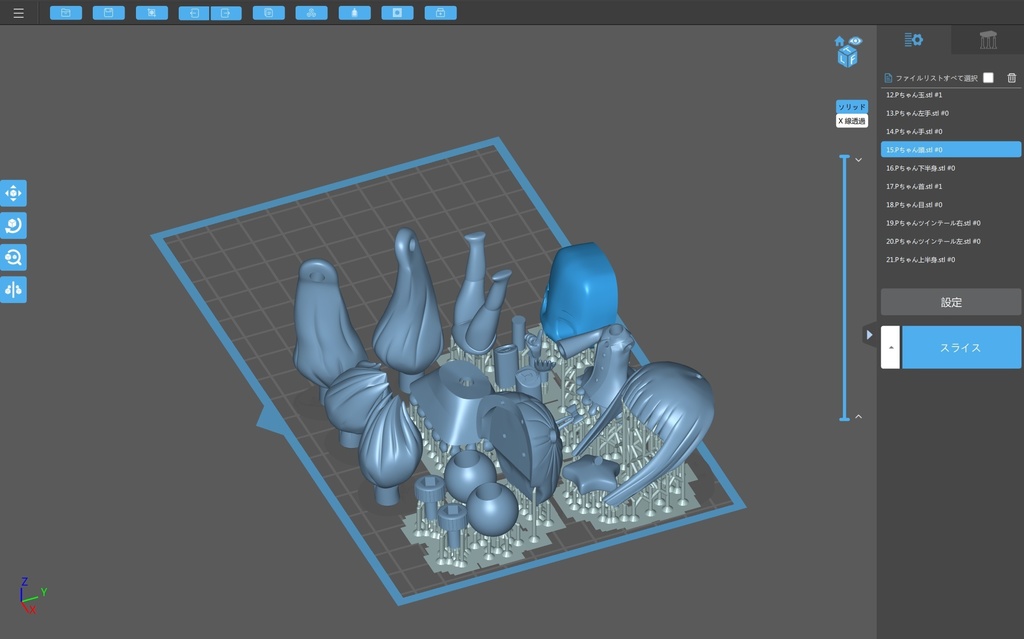Click the L face of view cube
This screenshot has height=639, width=1024.
click(842, 59)
